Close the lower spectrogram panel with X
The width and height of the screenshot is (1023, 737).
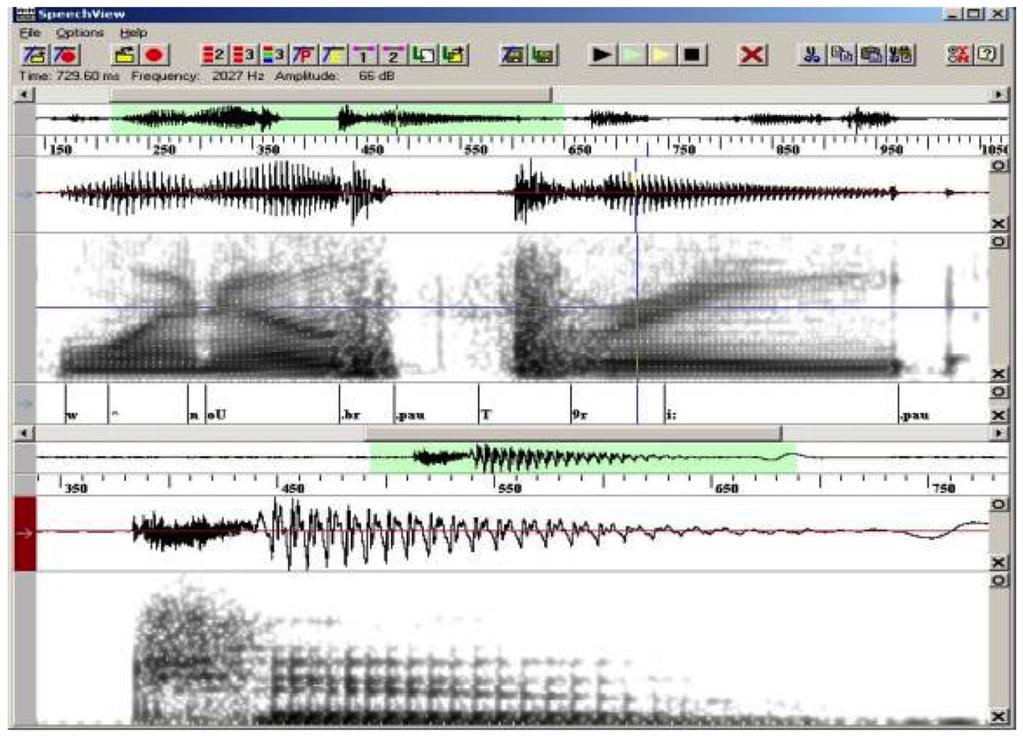click(998, 716)
